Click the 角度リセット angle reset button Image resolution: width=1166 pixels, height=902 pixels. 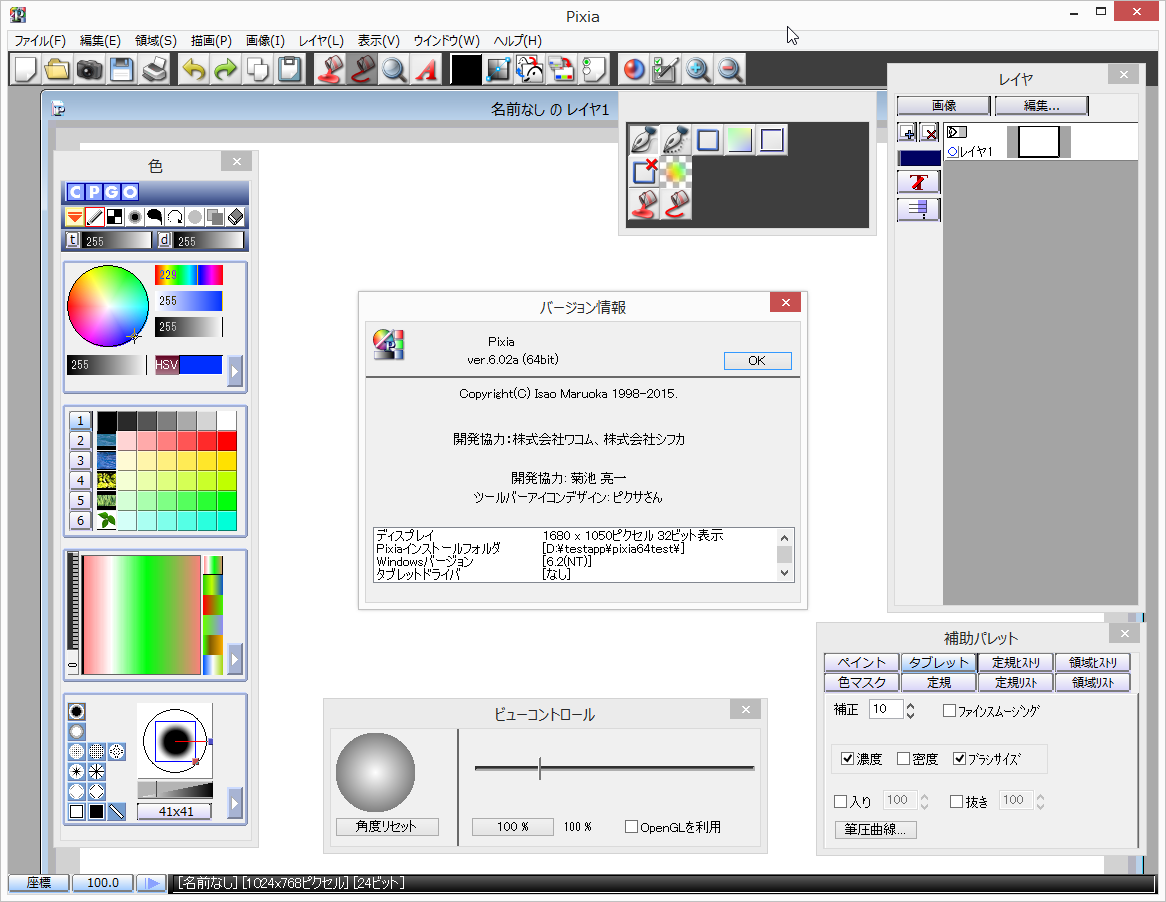[386, 826]
